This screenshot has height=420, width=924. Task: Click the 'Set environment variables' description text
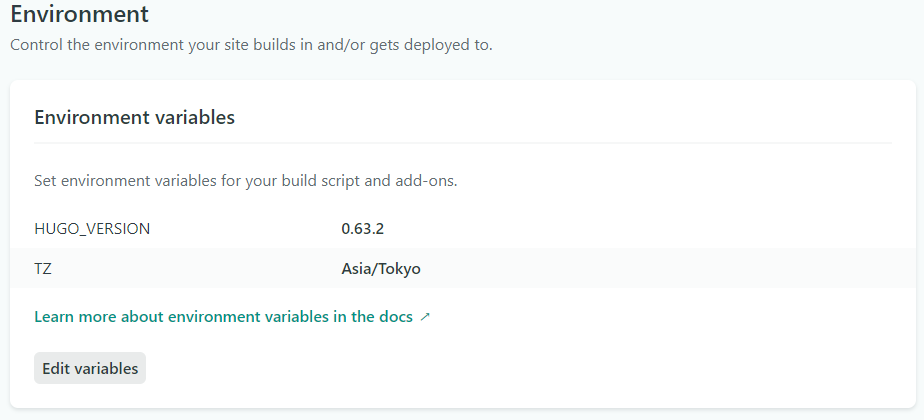[x=245, y=181]
